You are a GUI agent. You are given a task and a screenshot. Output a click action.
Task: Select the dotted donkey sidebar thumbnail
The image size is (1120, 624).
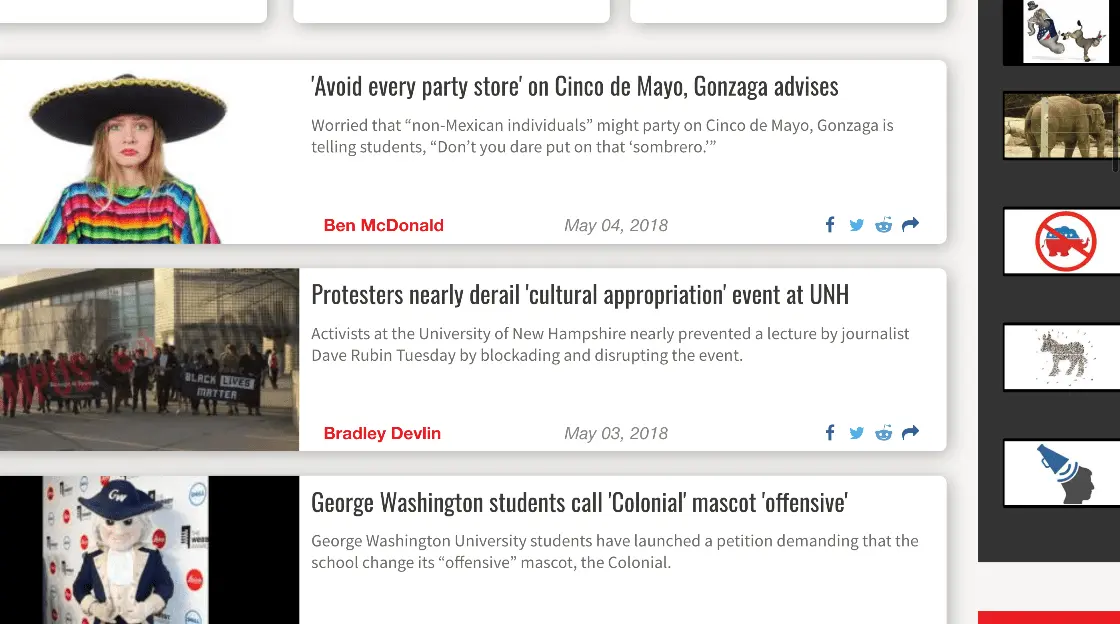(x=1061, y=357)
